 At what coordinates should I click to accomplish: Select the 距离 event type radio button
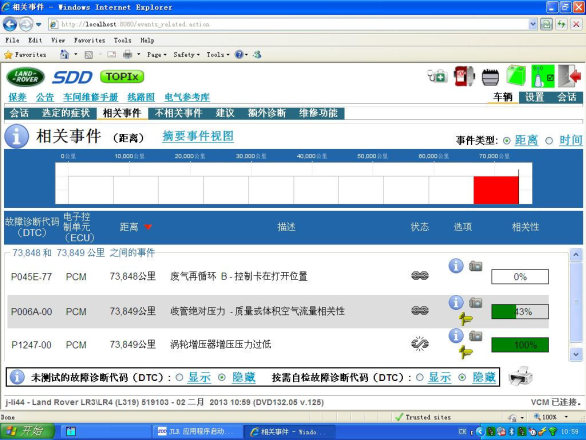507,141
